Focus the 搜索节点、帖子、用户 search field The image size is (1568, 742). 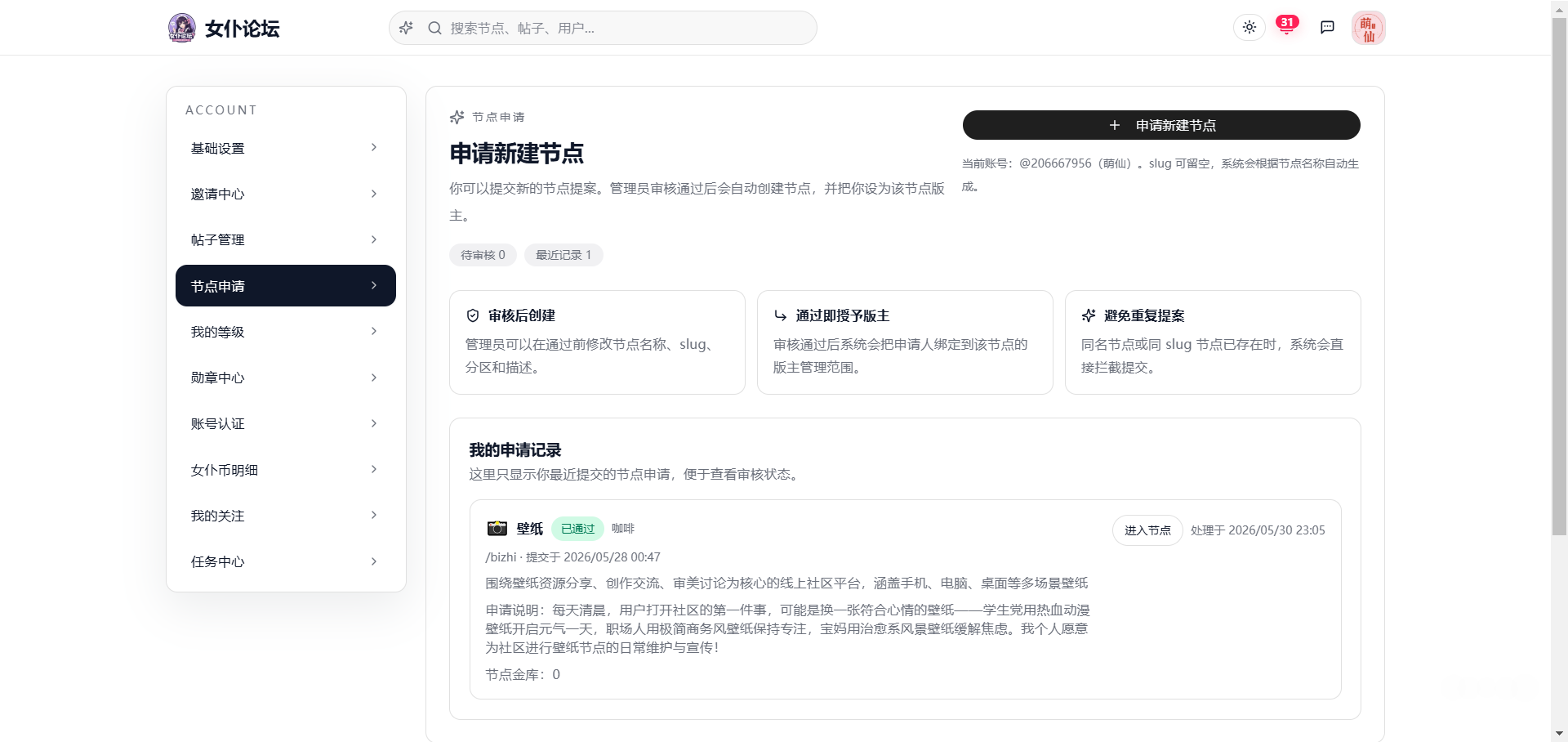click(x=603, y=28)
